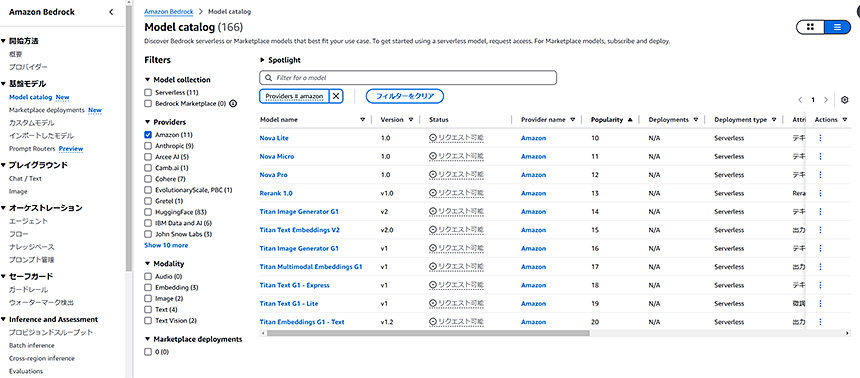Enable the Serverless model collection filter
This screenshot has height=378, width=860.
click(148, 92)
